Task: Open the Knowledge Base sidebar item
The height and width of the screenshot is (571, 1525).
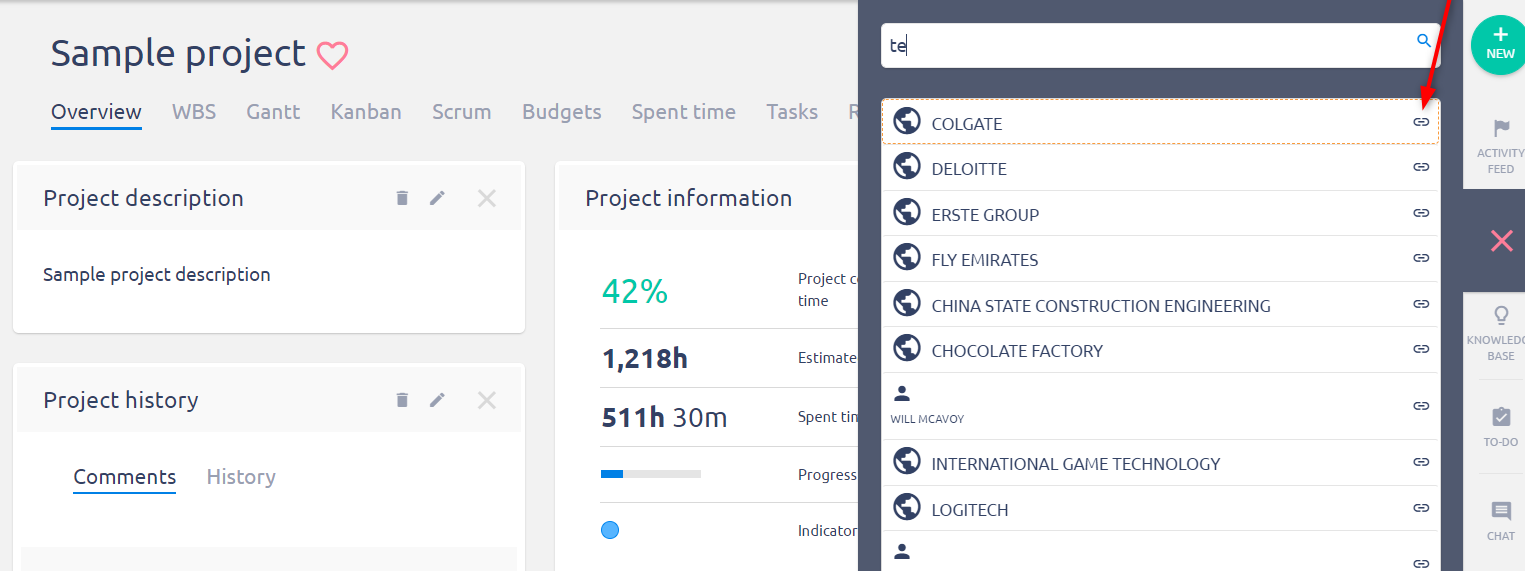Action: 1500,333
